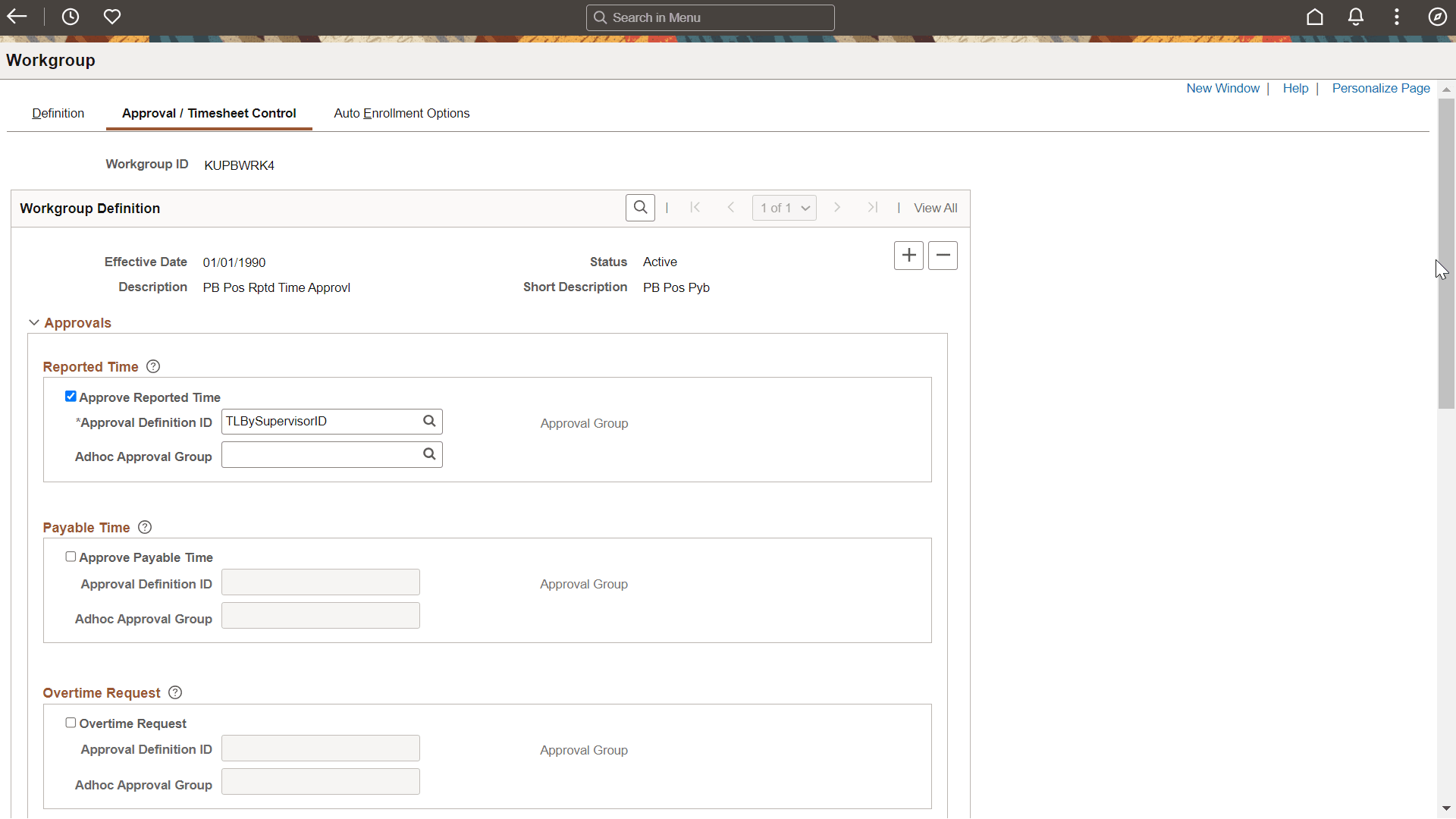Click lookup icon for Adhoc Approval Group

429,454
